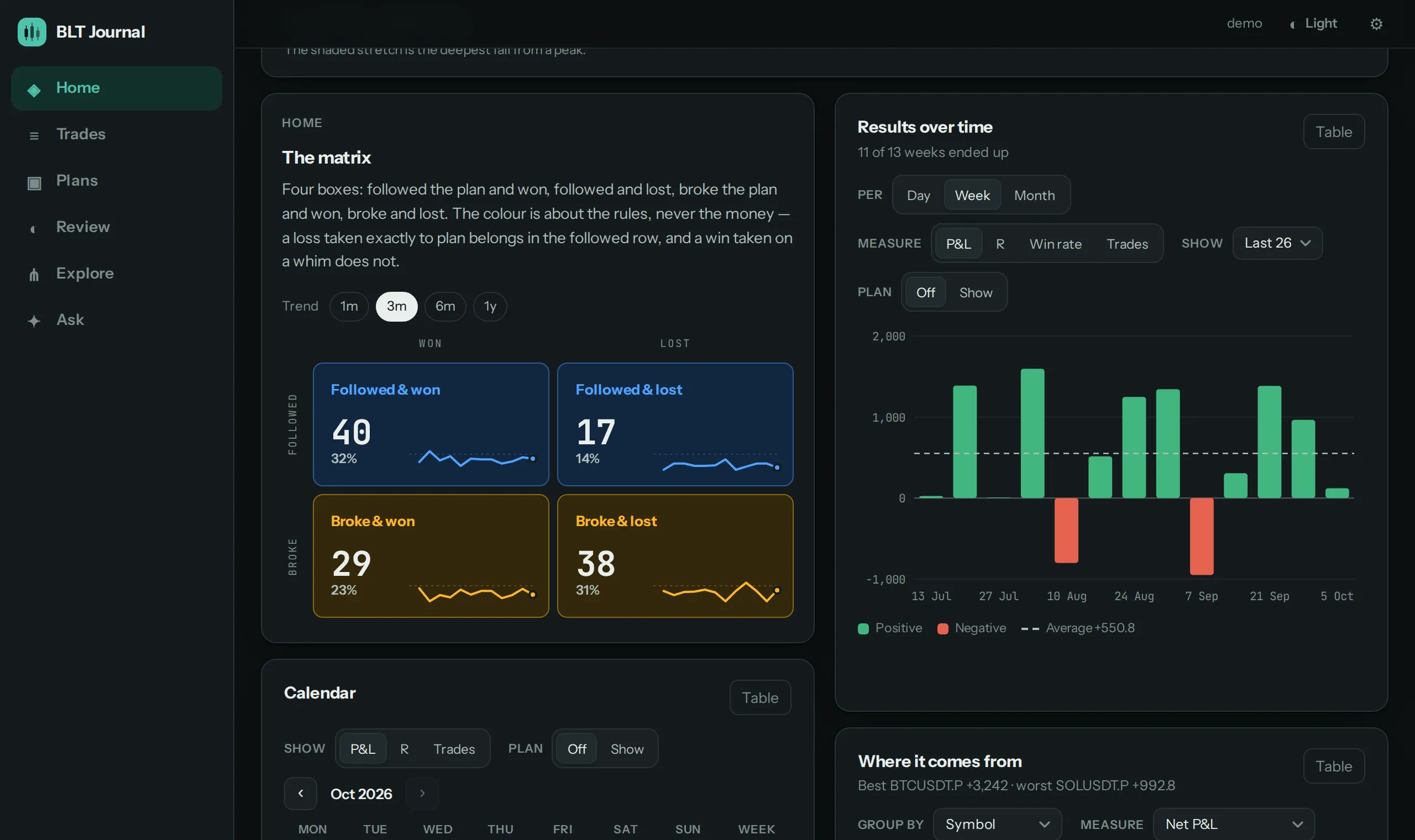
Task: Click the Ask sparkle icon in sidebar
Action: [x=34, y=321]
